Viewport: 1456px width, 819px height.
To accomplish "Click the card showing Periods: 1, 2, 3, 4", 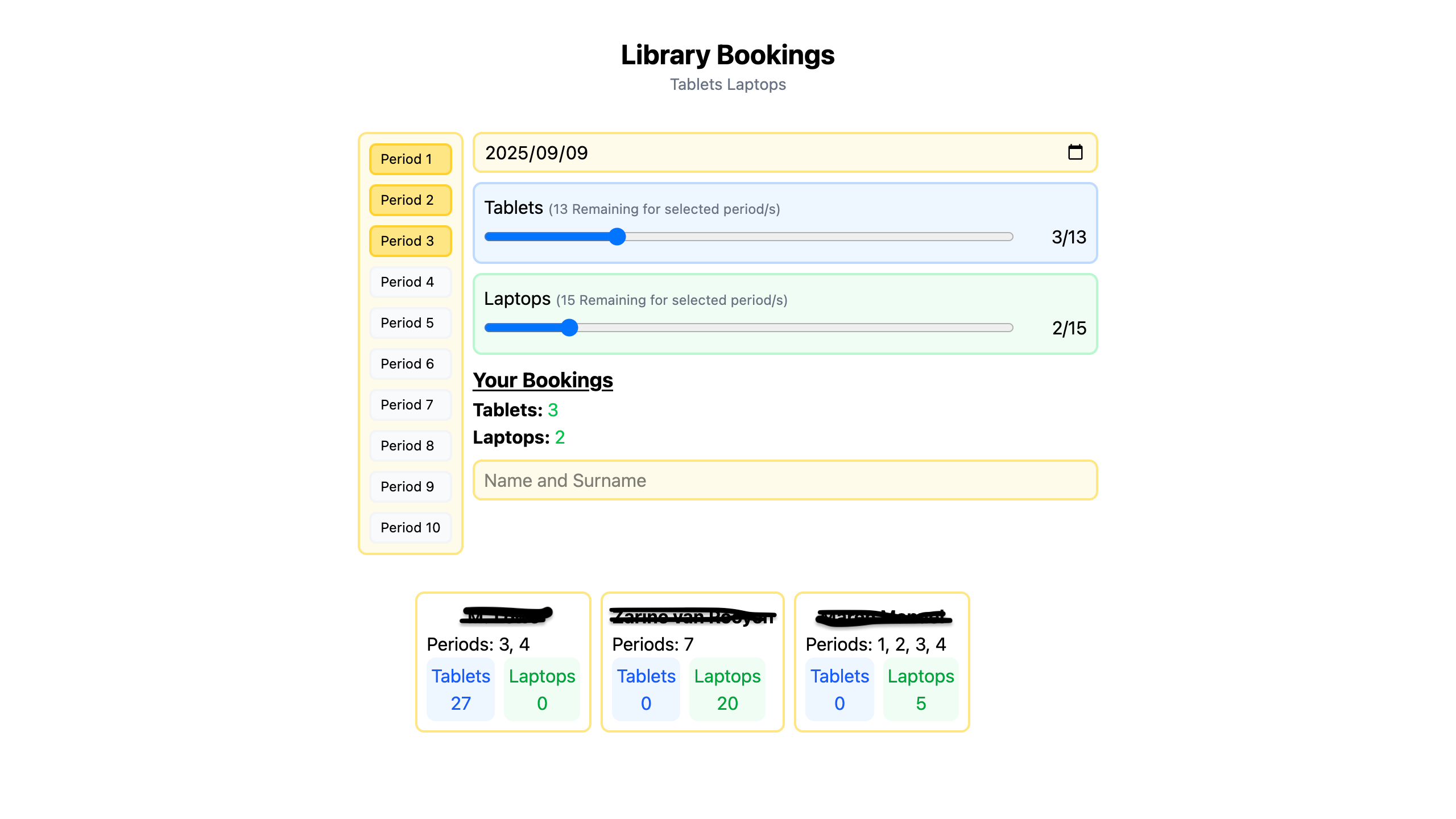I will point(882,661).
